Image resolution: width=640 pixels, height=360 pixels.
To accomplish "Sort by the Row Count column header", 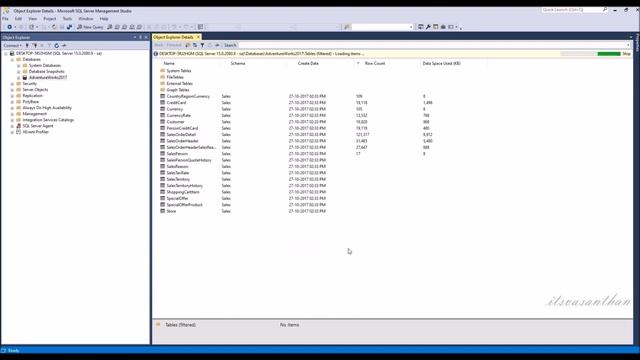I will click(x=375, y=64).
